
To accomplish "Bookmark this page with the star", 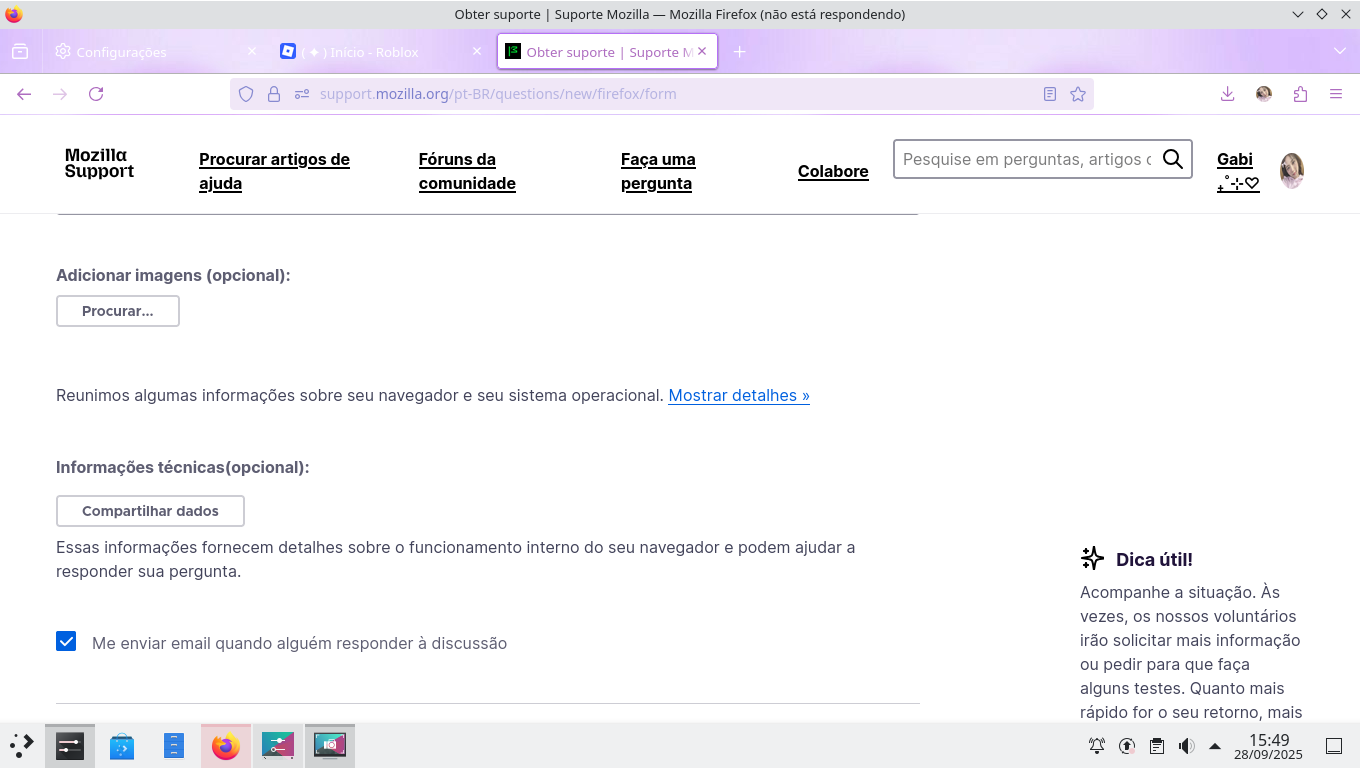I will click(1078, 94).
